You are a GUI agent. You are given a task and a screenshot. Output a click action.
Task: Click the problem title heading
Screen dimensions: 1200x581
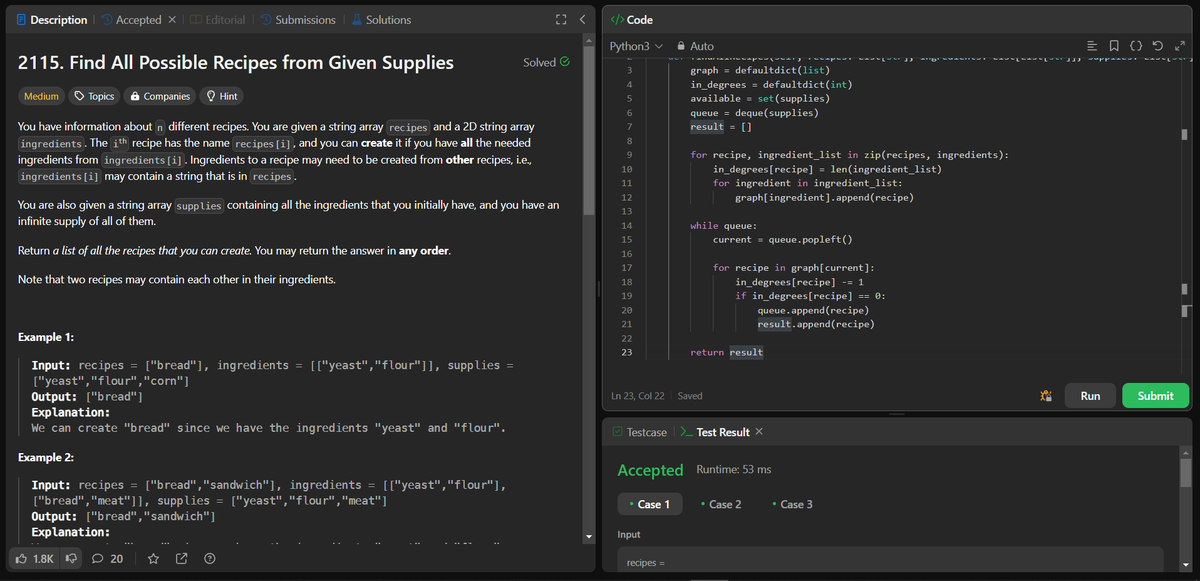(x=236, y=62)
